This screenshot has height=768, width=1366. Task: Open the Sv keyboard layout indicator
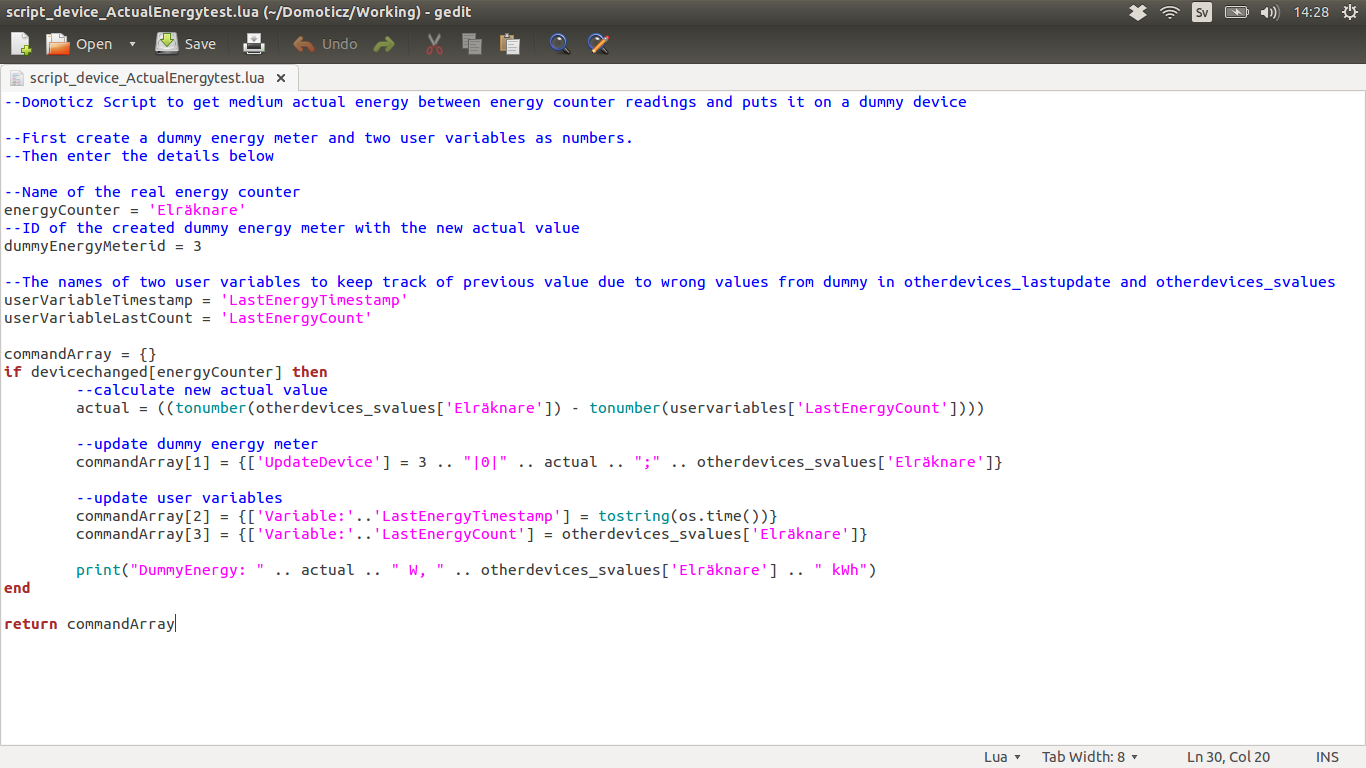click(1202, 12)
